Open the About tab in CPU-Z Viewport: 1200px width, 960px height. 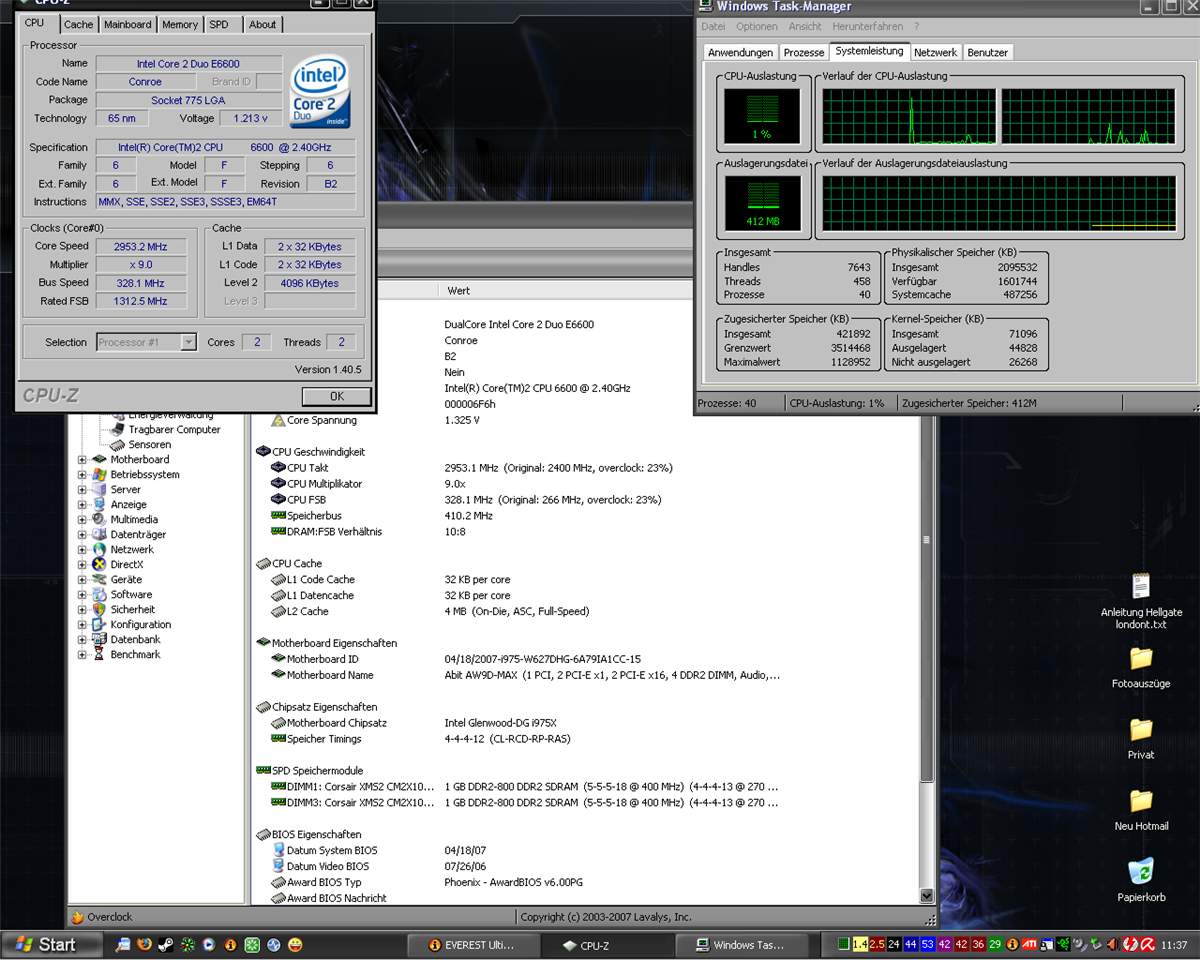point(263,24)
